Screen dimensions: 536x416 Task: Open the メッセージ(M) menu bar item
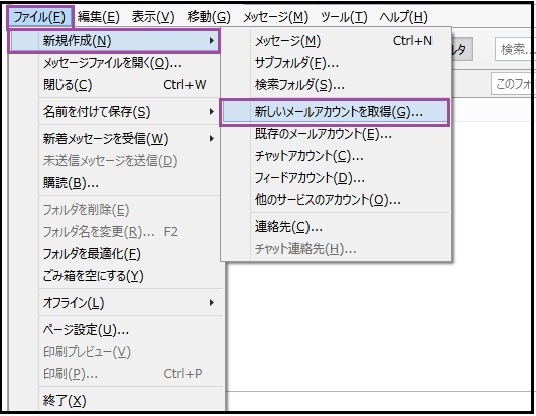pyautogui.click(x=276, y=16)
